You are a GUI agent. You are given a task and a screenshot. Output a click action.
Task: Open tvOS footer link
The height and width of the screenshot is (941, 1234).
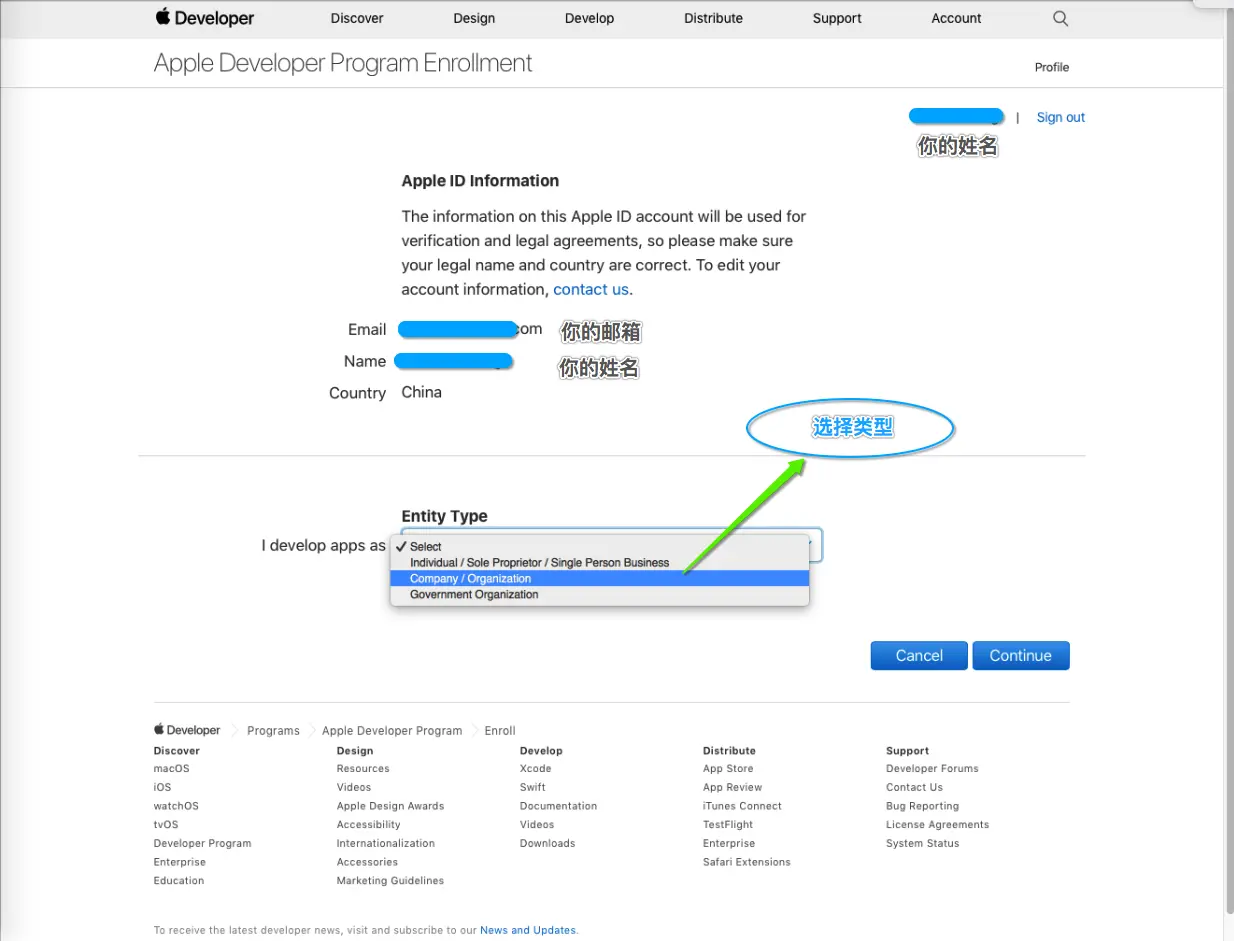coord(166,825)
